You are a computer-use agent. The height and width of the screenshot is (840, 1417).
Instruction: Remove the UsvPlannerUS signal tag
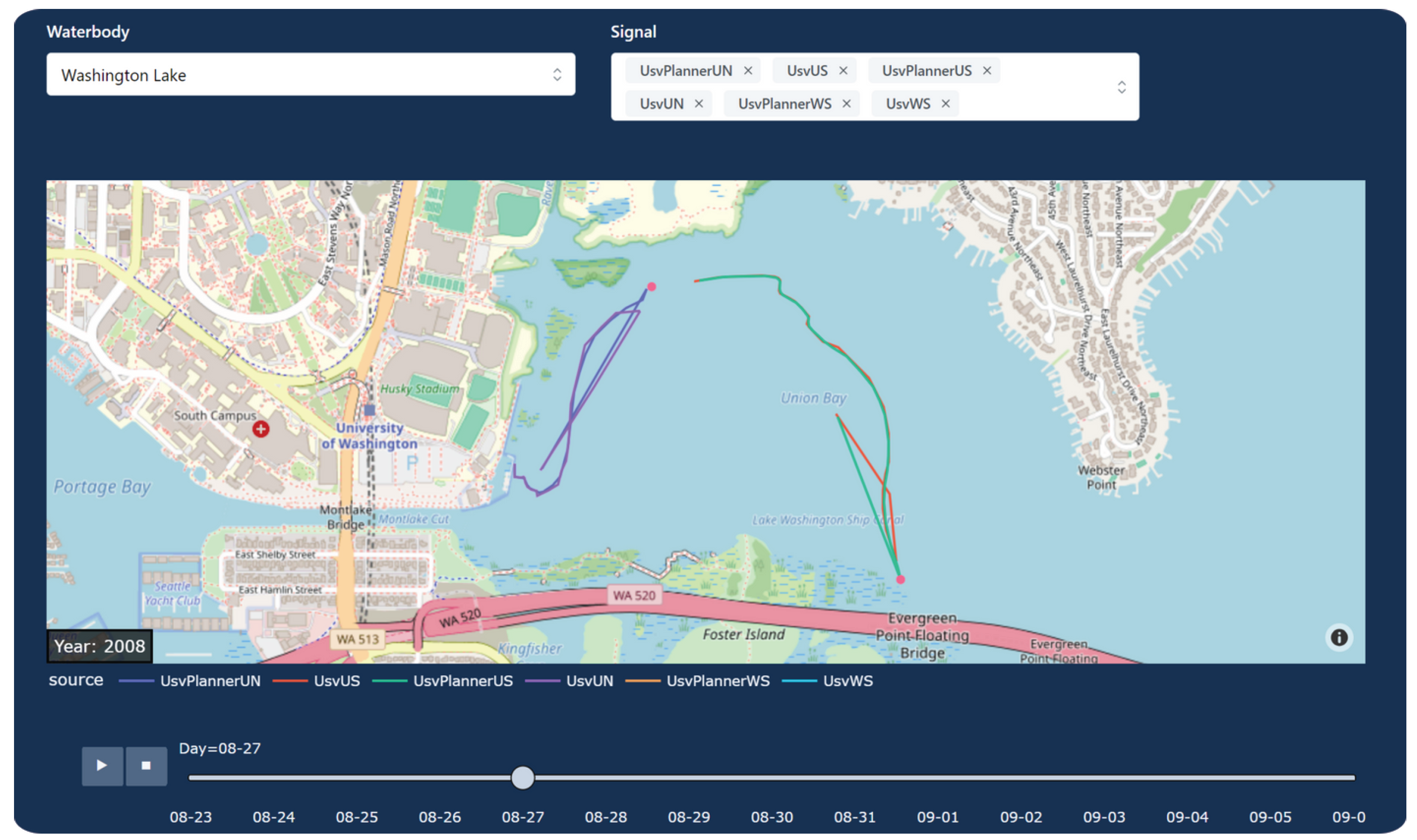[x=987, y=71]
